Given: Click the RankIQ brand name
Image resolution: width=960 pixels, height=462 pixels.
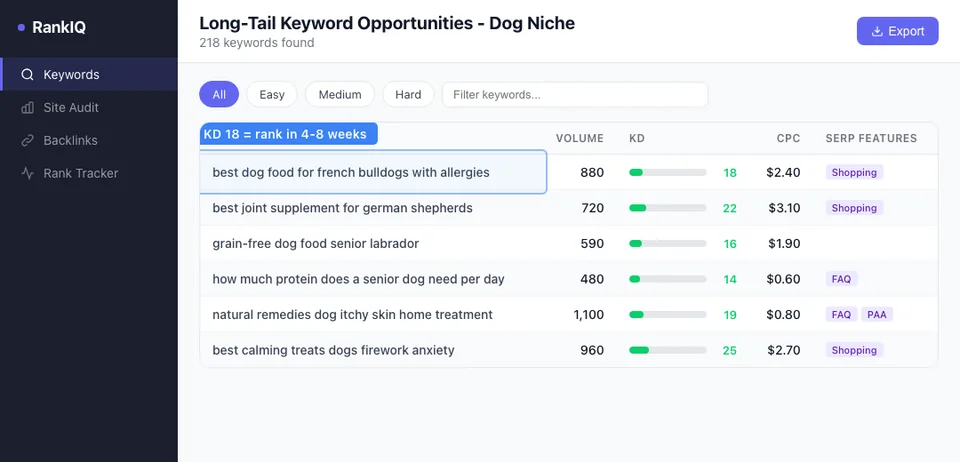Looking at the screenshot, I should point(59,27).
